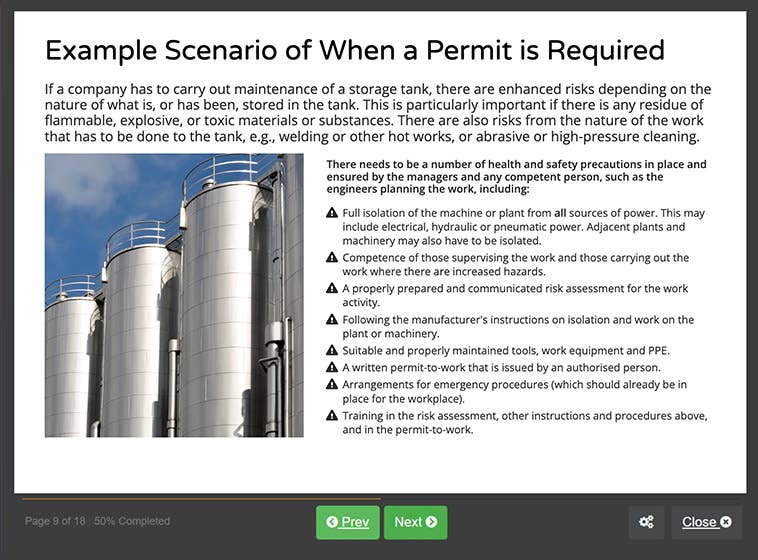Image resolution: width=758 pixels, height=560 pixels.
Task: Close the course with the Close link
Action: pyautogui.click(x=706, y=522)
